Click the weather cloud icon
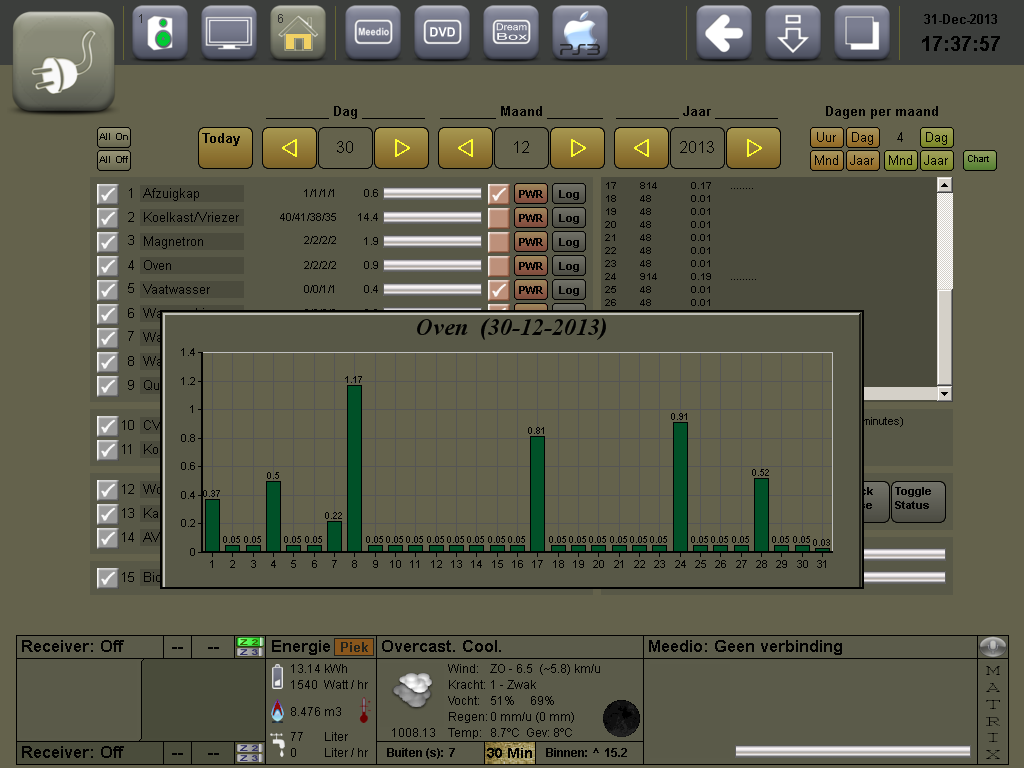Screen dimensions: 1024x768 tap(413, 691)
